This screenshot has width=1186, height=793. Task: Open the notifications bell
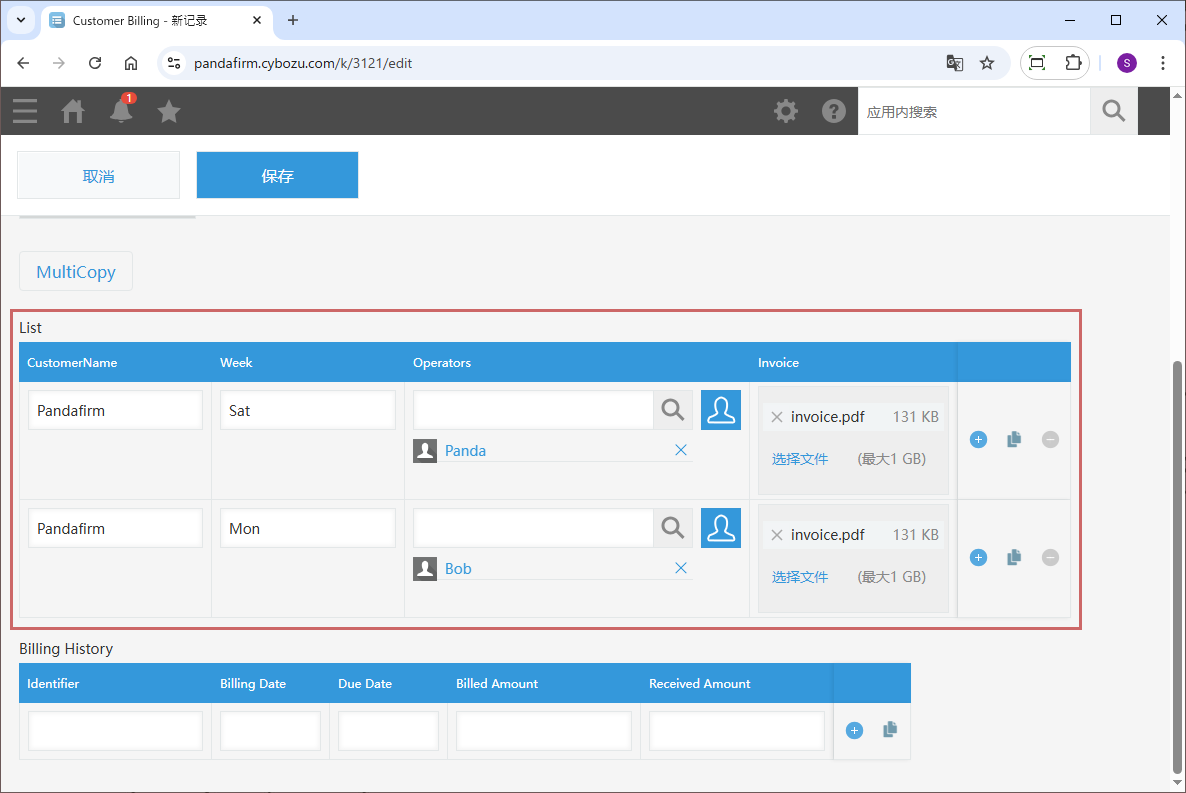click(x=121, y=111)
